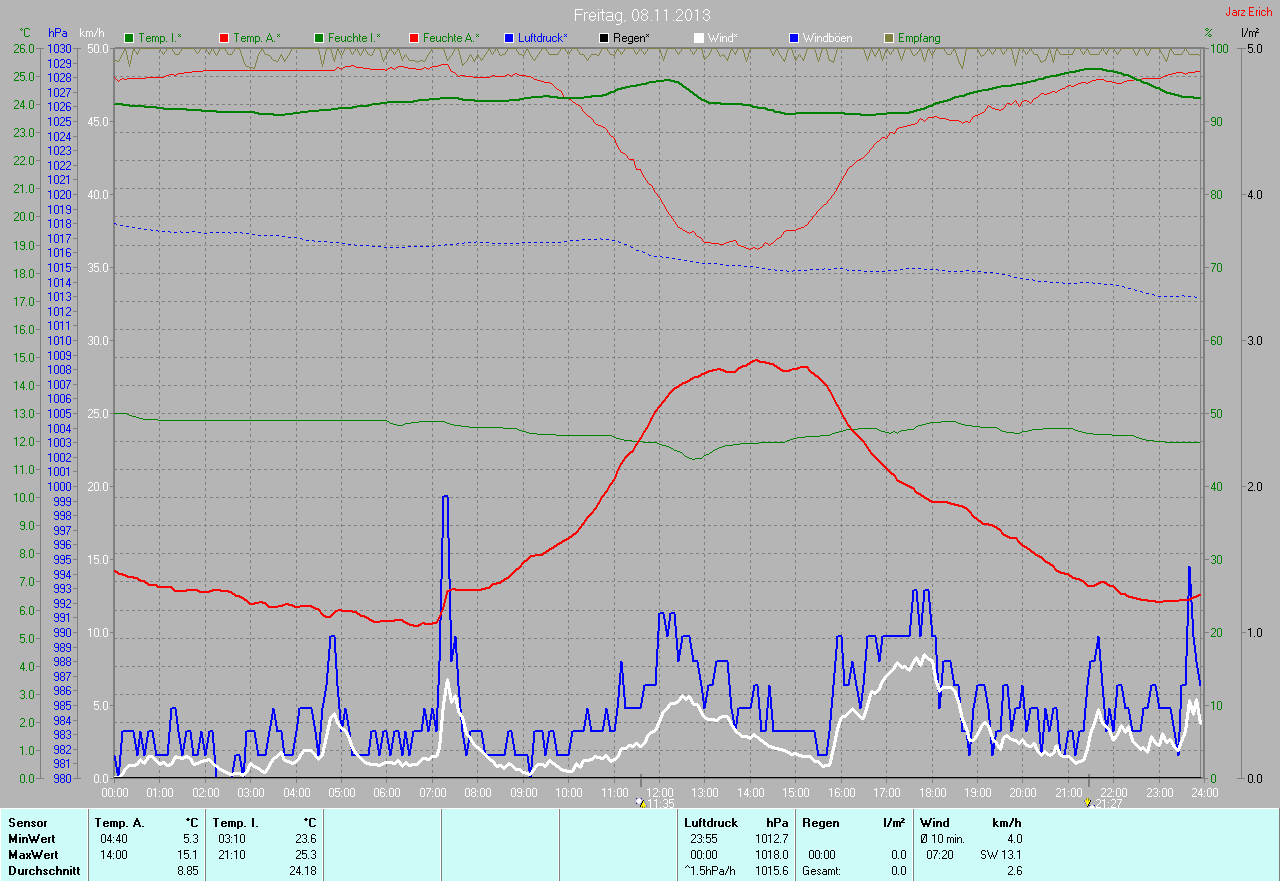Click the white Wind legend square
Viewport: 1280px width, 881px height.
point(699,38)
